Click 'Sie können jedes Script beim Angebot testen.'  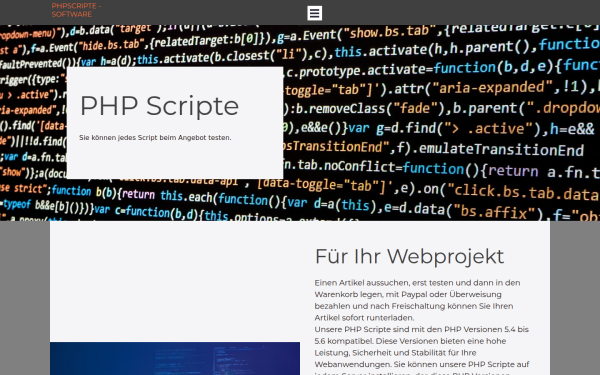[155, 137]
